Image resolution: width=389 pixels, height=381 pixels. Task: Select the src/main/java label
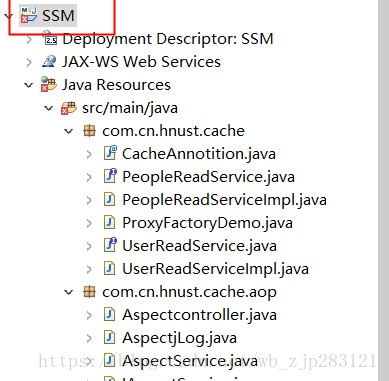(x=130, y=108)
